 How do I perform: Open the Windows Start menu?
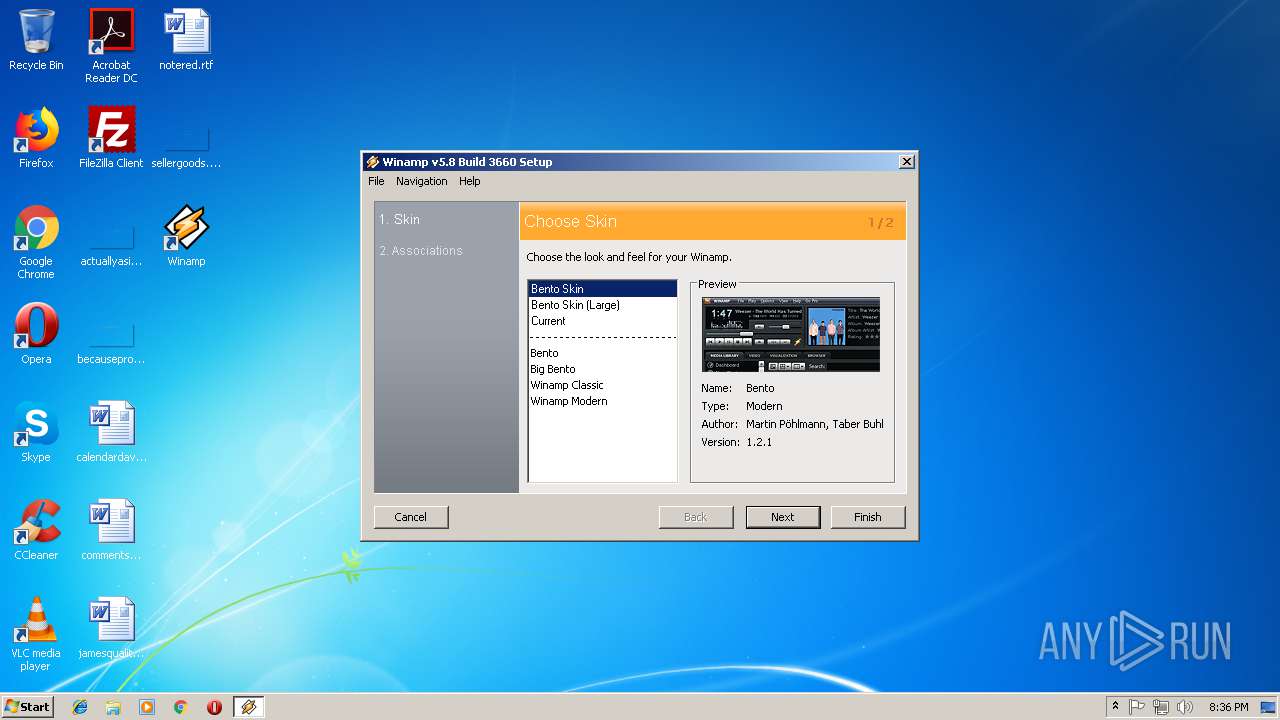coord(28,707)
